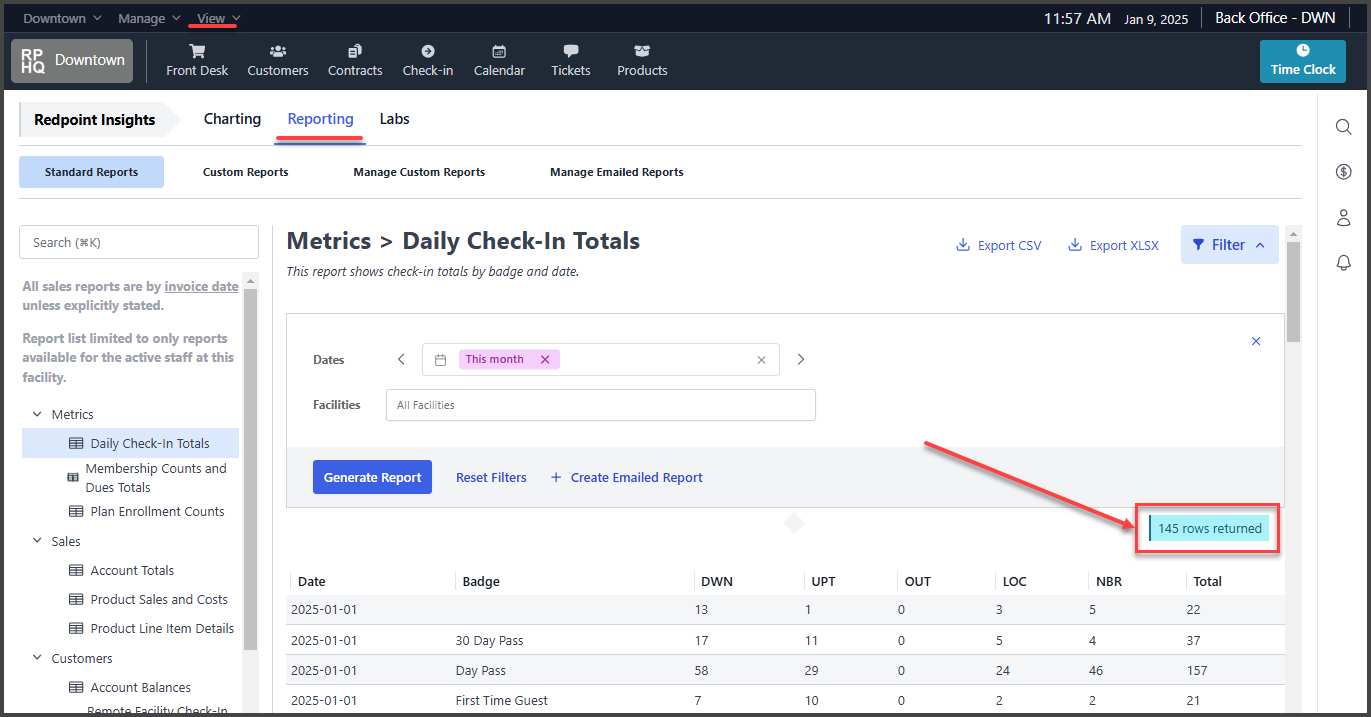This screenshot has width=1371, height=717.
Task: Collapse the Metrics report group
Action: coord(38,414)
